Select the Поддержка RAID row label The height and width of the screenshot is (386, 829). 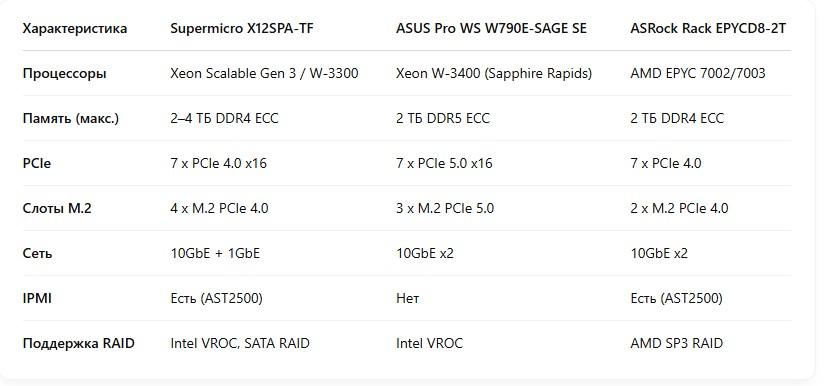79,343
